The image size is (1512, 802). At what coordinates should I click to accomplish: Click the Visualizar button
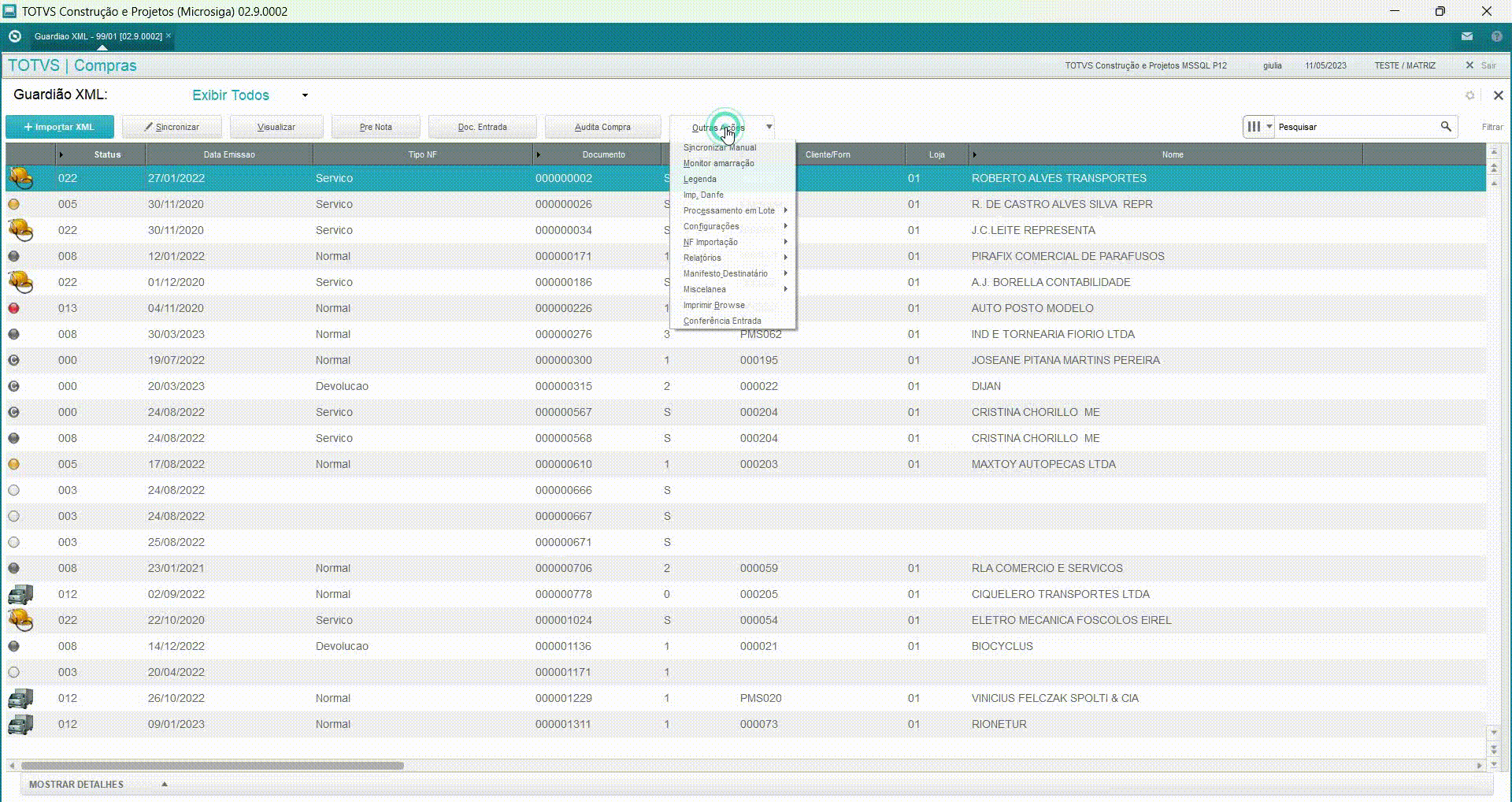point(276,127)
